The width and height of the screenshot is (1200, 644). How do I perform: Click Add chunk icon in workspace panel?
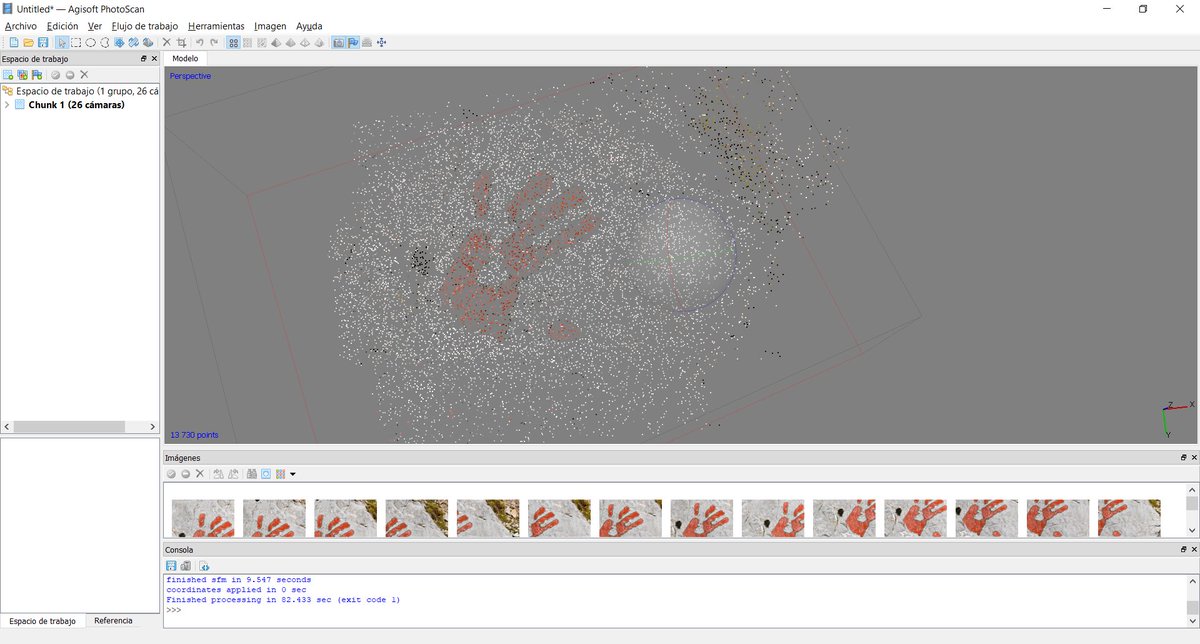(8, 75)
